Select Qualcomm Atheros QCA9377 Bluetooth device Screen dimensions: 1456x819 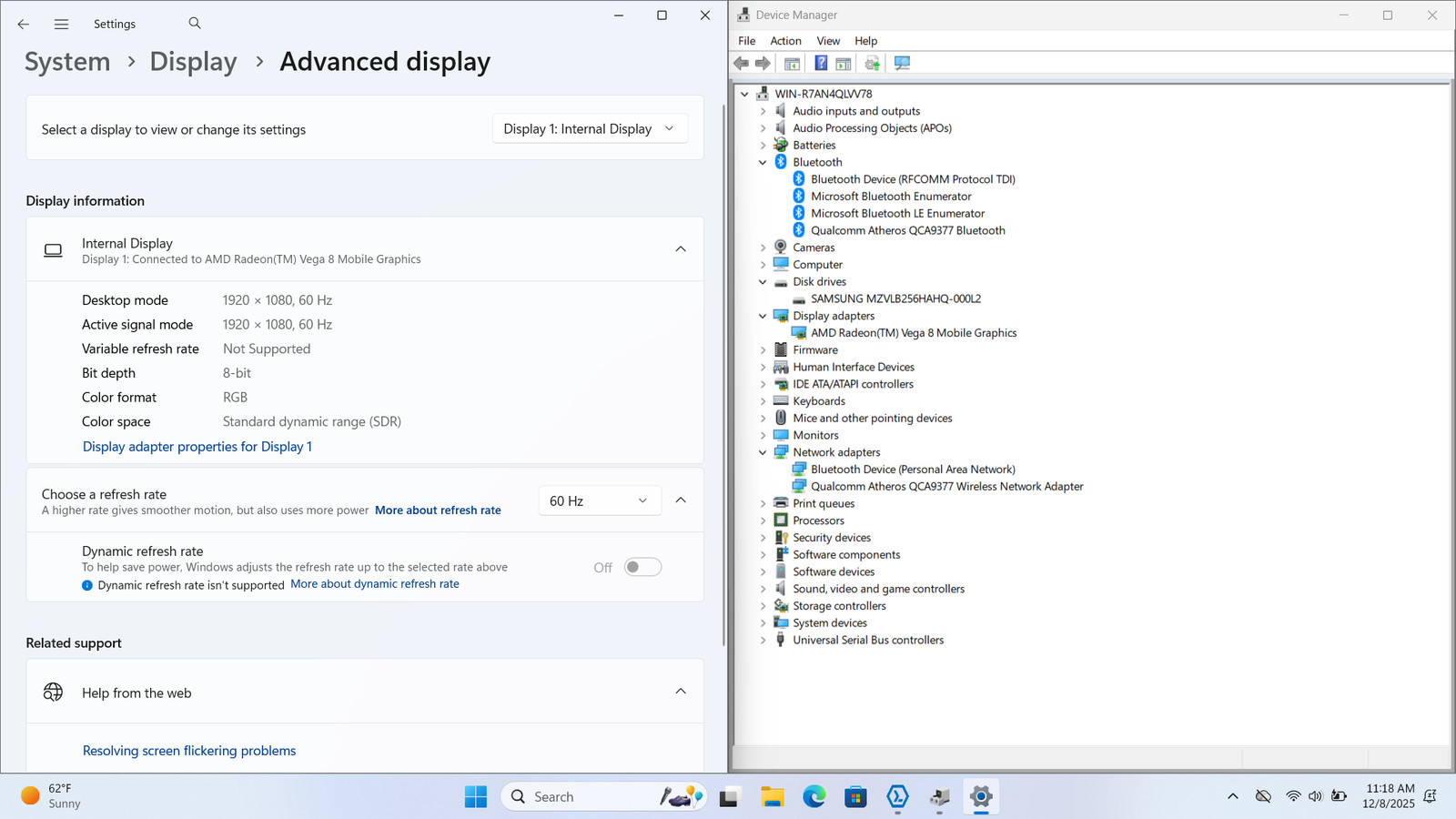pyautogui.click(x=908, y=230)
